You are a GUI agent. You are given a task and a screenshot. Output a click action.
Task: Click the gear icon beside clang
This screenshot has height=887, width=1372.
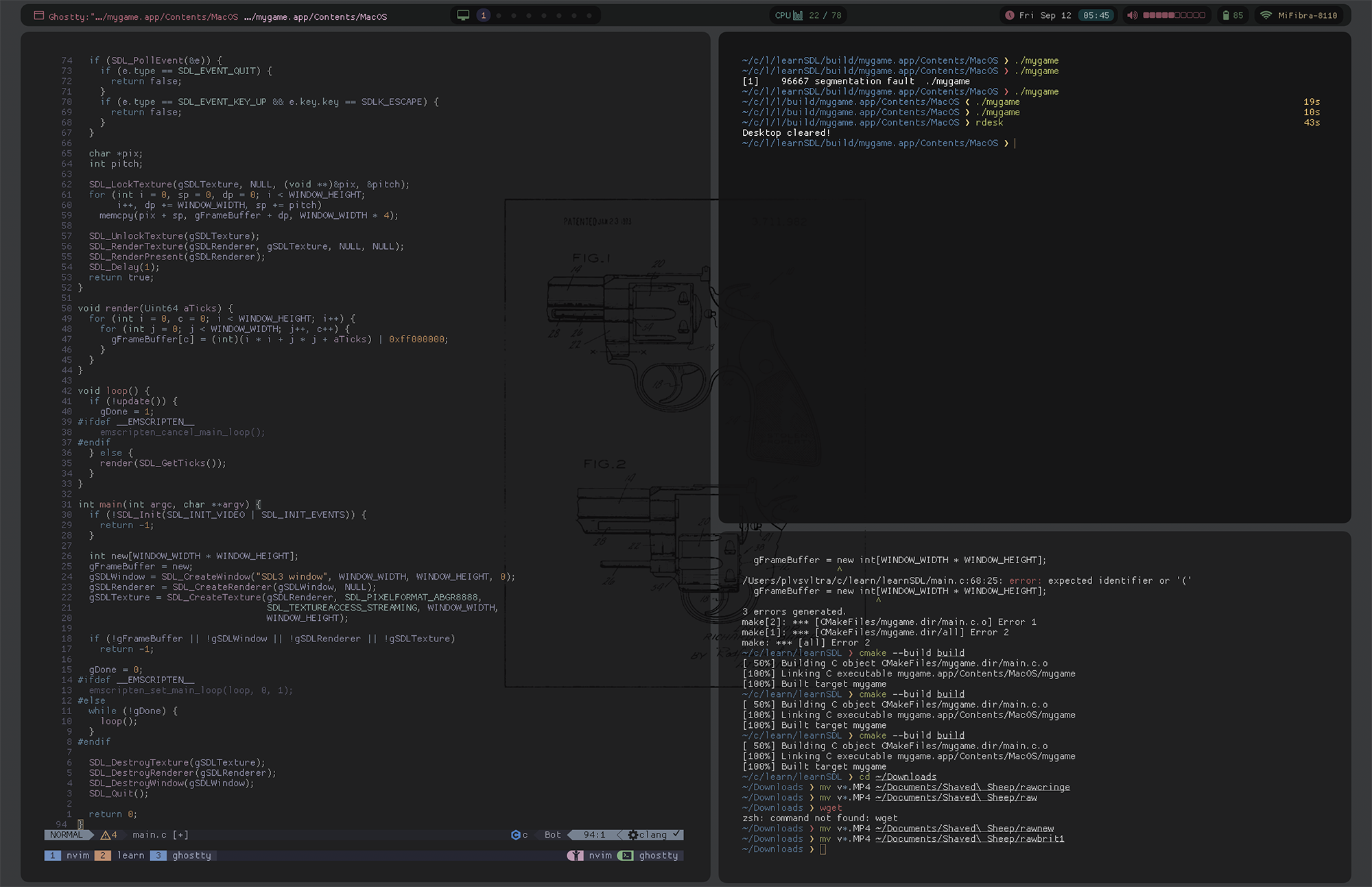coord(633,835)
